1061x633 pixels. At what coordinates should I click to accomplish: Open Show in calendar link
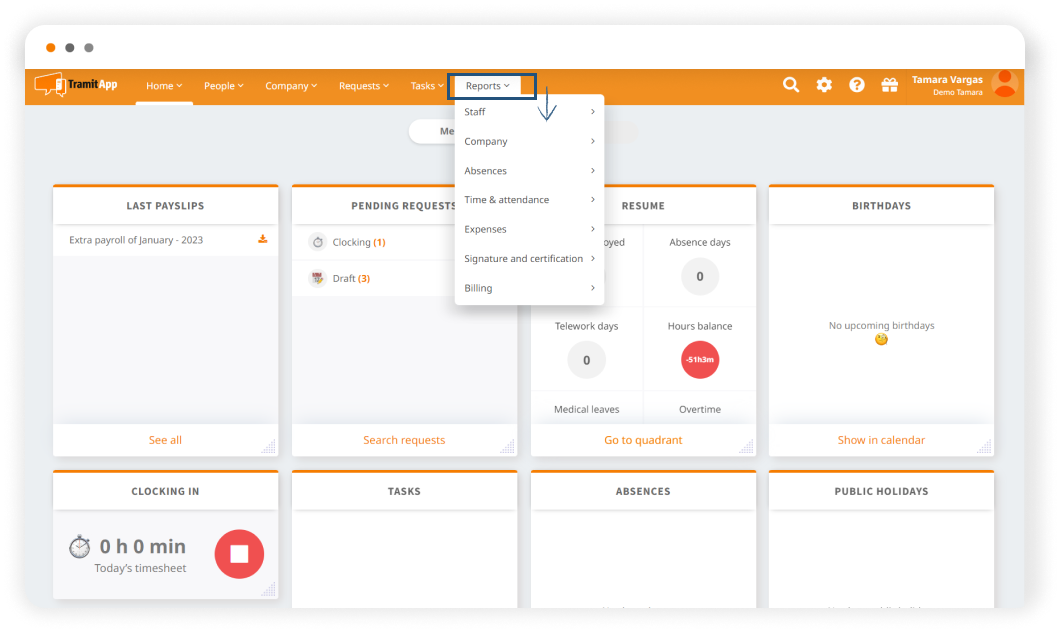pyautogui.click(x=881, y=440)
